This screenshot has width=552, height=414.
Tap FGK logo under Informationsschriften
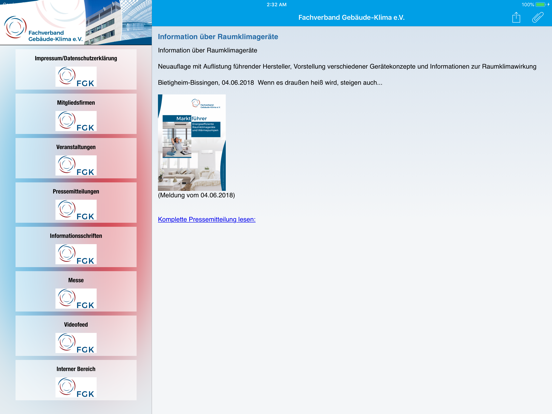pos(76,254)
